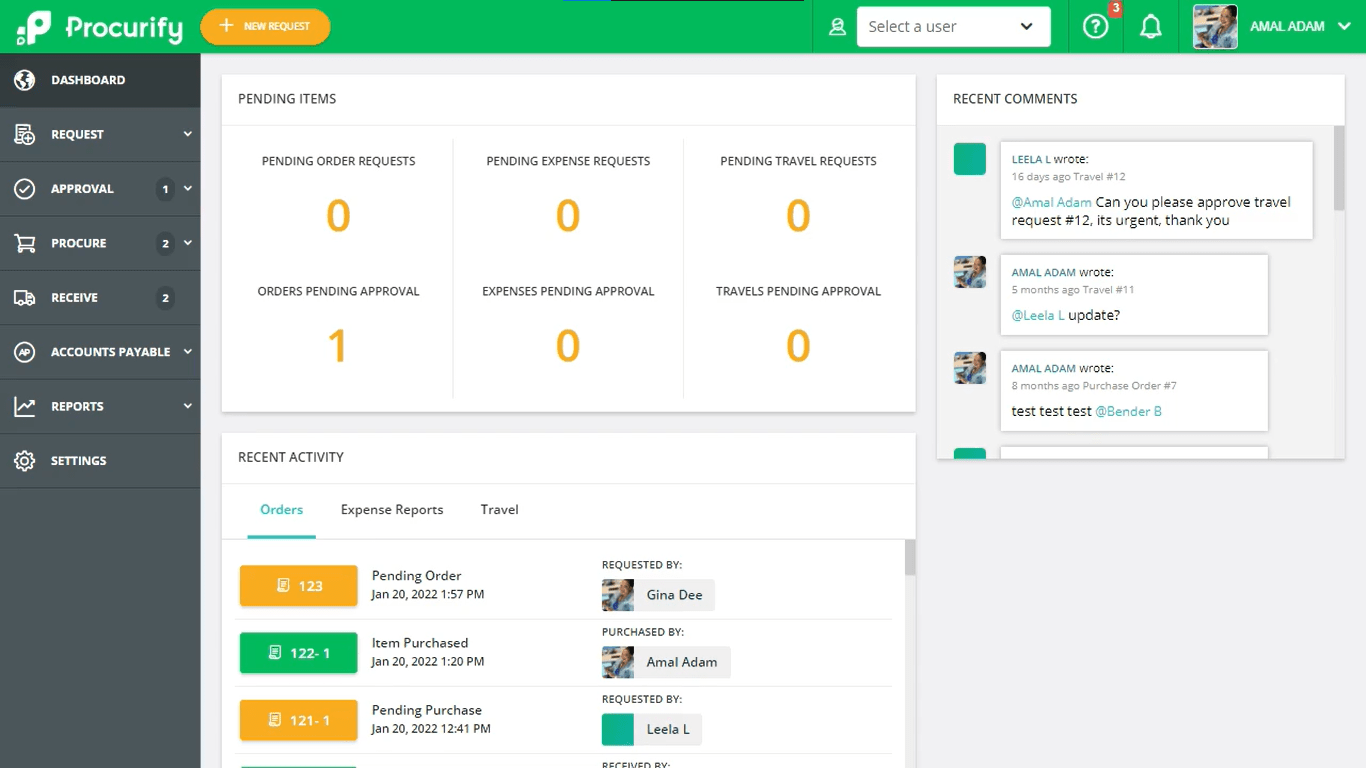Viewport: 1366px width, 768px height.
Task: Click the Reports chart icon
Action: pyautogui.click(x=25, y=406)
